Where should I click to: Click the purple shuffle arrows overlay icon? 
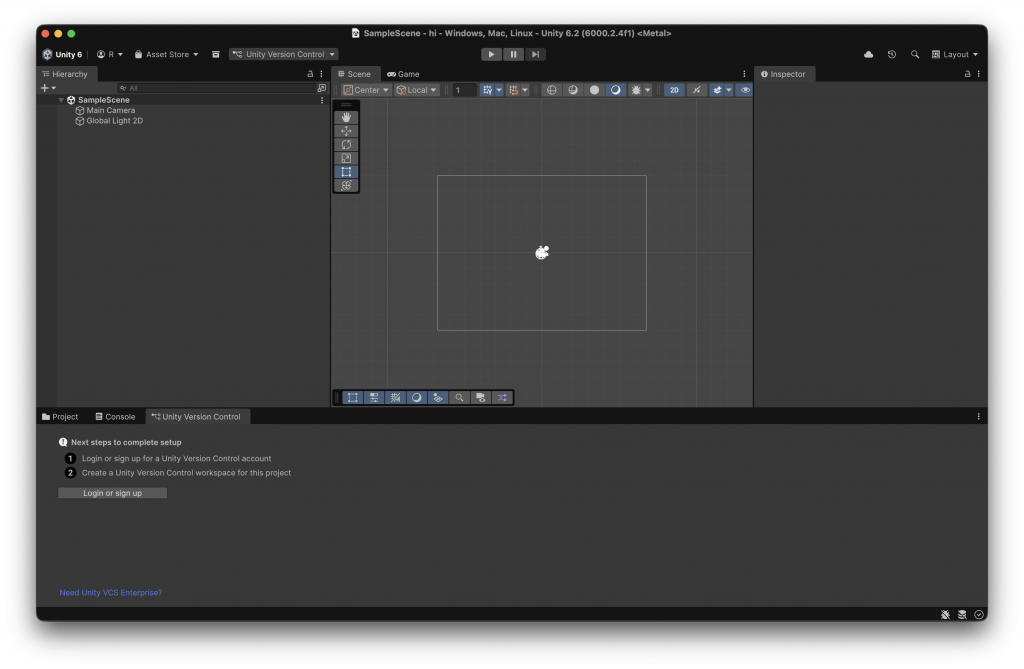(x=502, y=397)
